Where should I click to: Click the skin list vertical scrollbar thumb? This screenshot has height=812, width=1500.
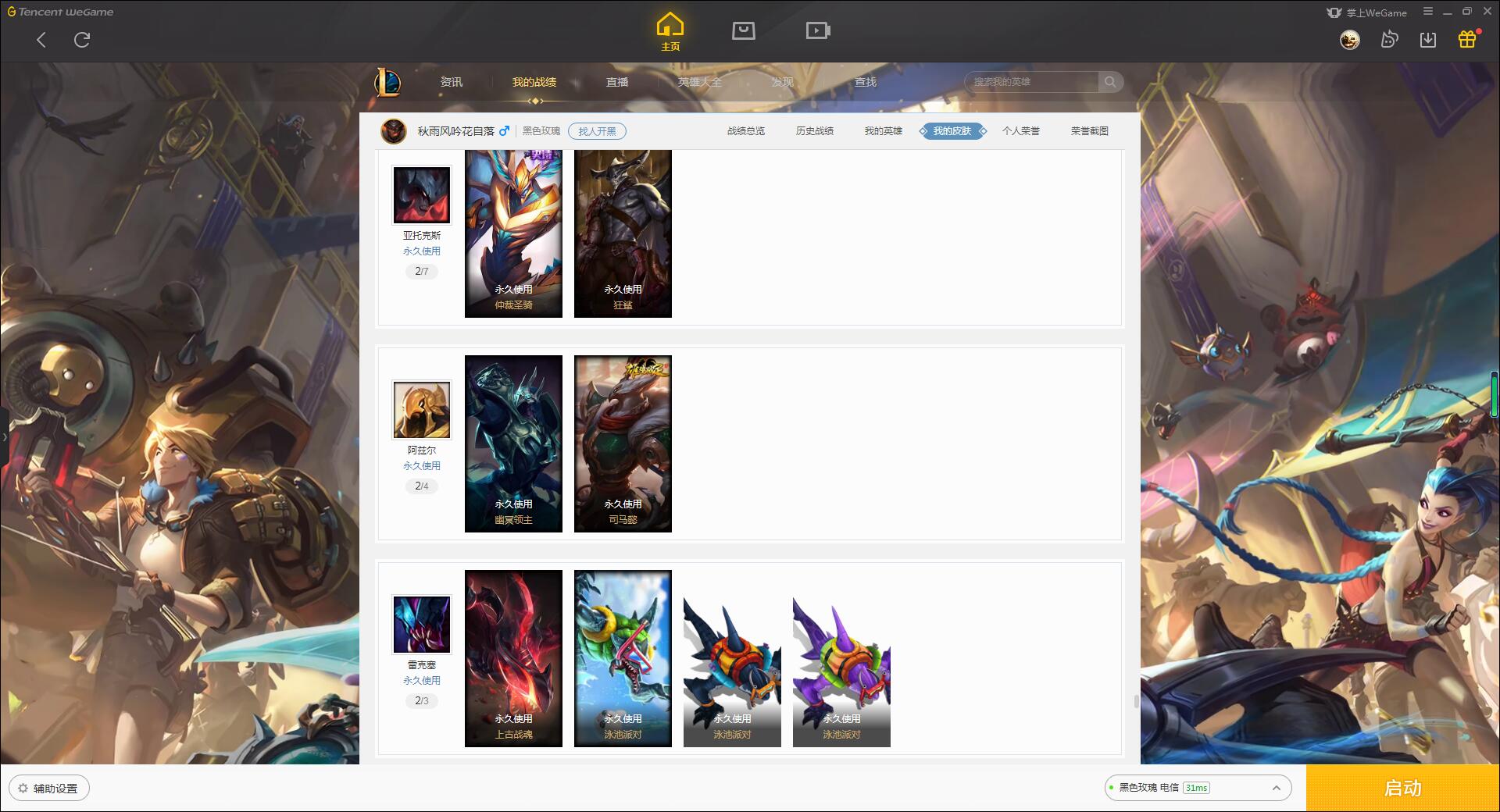click(x=1136, y=701)
